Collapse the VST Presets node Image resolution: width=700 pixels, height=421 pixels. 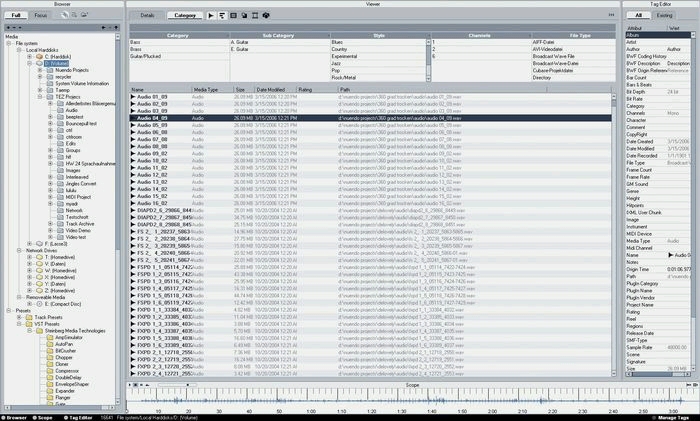[19, 324]
